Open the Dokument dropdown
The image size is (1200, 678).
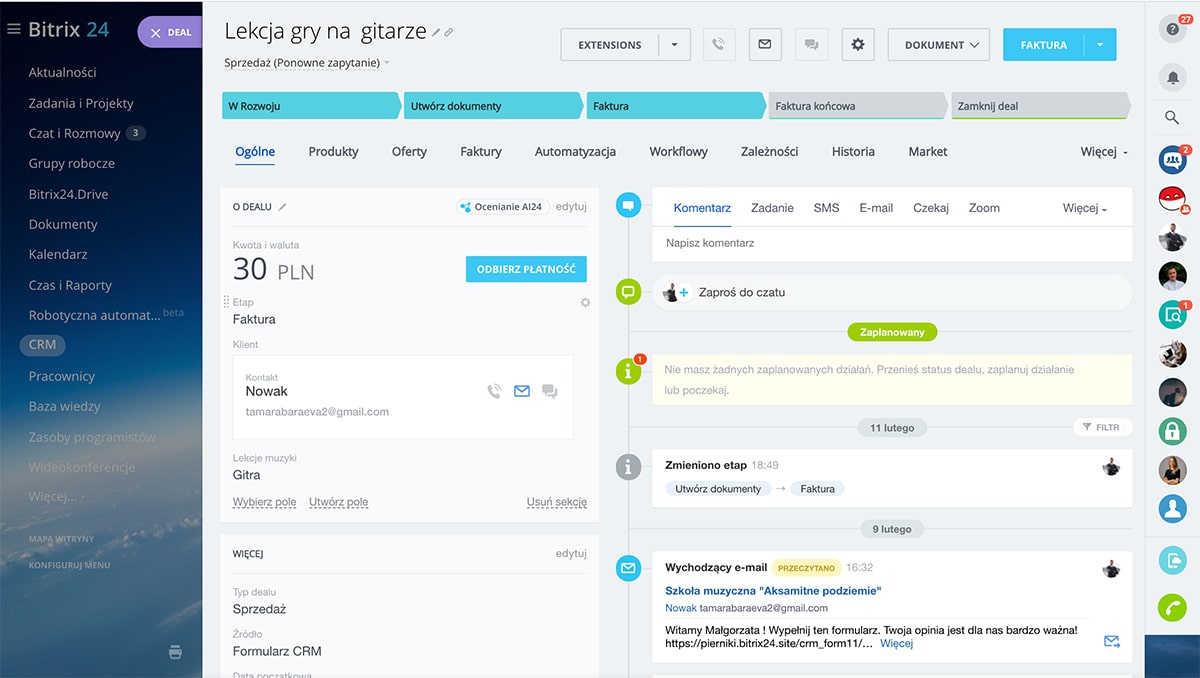938,45
